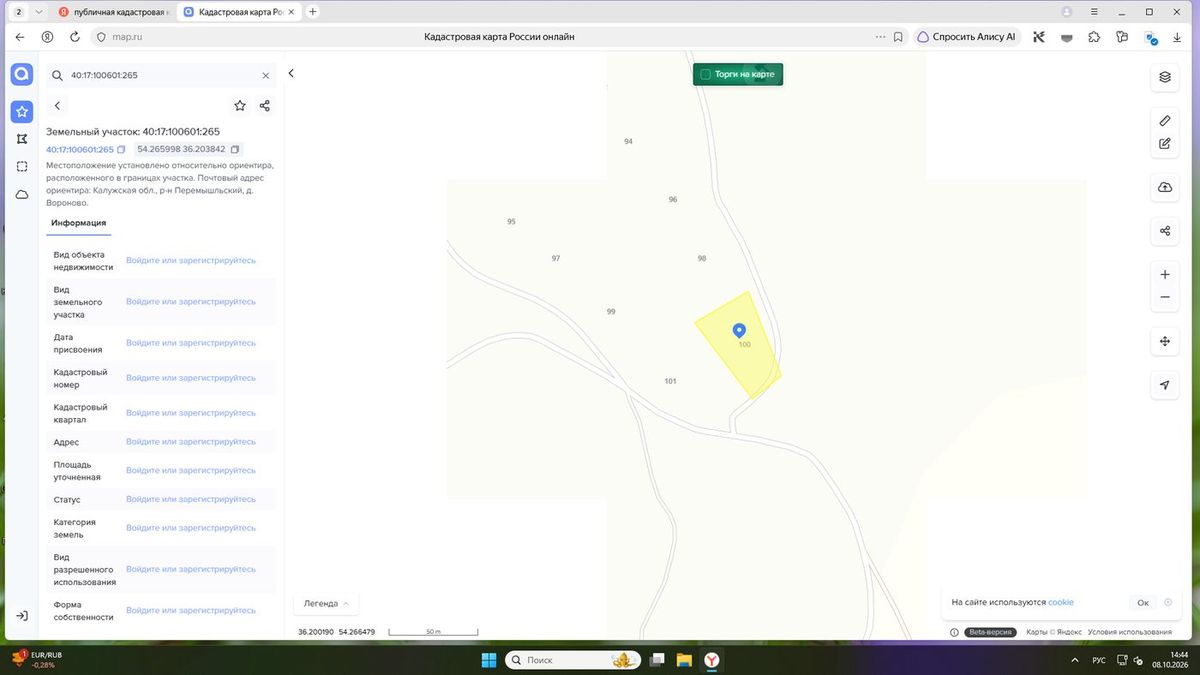Open the cloud section in sidebar
Screen dimensions: 1200x675
[x=22, y=194]
